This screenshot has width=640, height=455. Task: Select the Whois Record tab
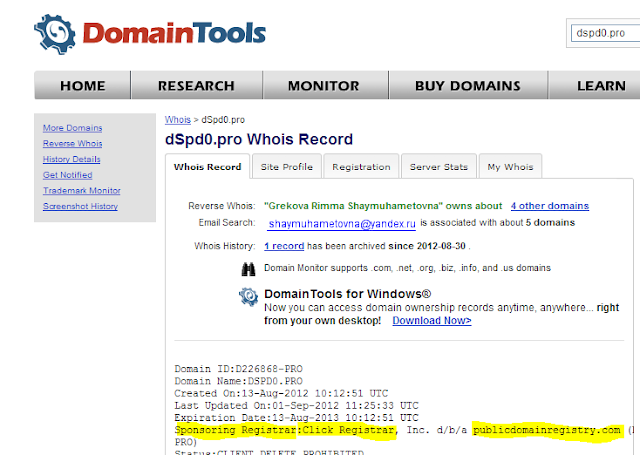click(x=207, y=166)
